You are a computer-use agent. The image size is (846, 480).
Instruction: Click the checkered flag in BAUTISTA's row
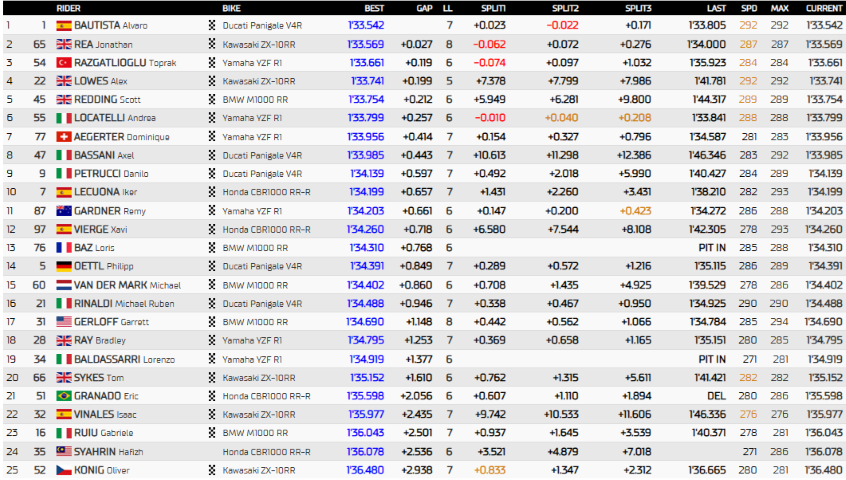pos(212,25)
